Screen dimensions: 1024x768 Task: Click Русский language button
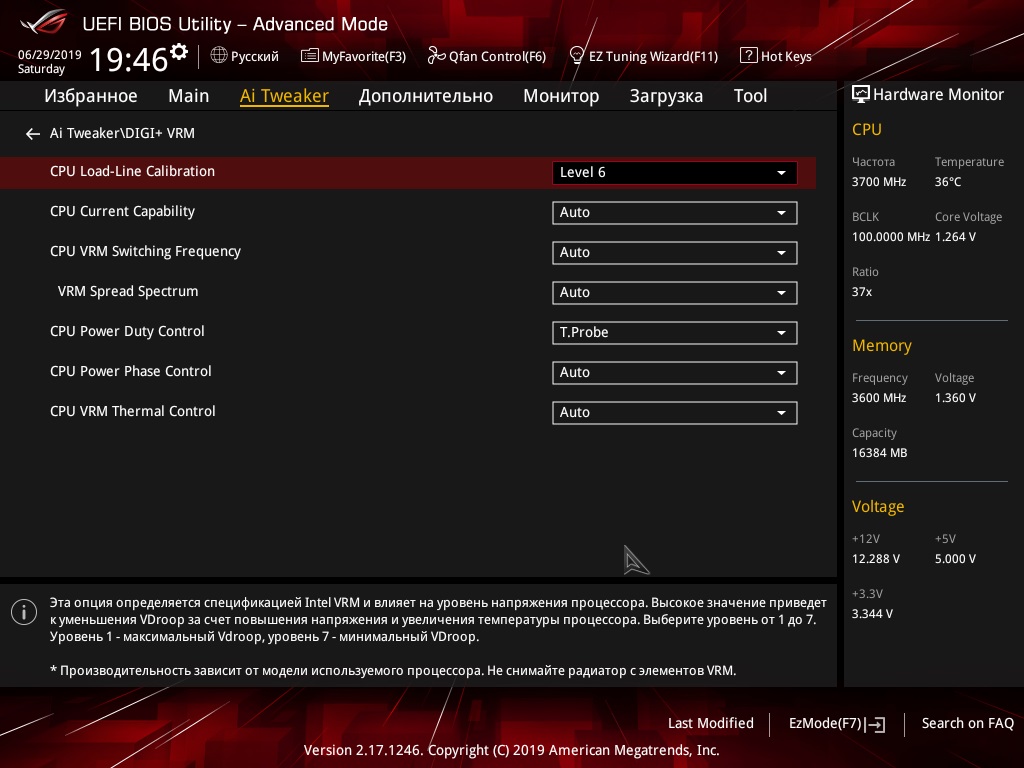click(255, 56)
